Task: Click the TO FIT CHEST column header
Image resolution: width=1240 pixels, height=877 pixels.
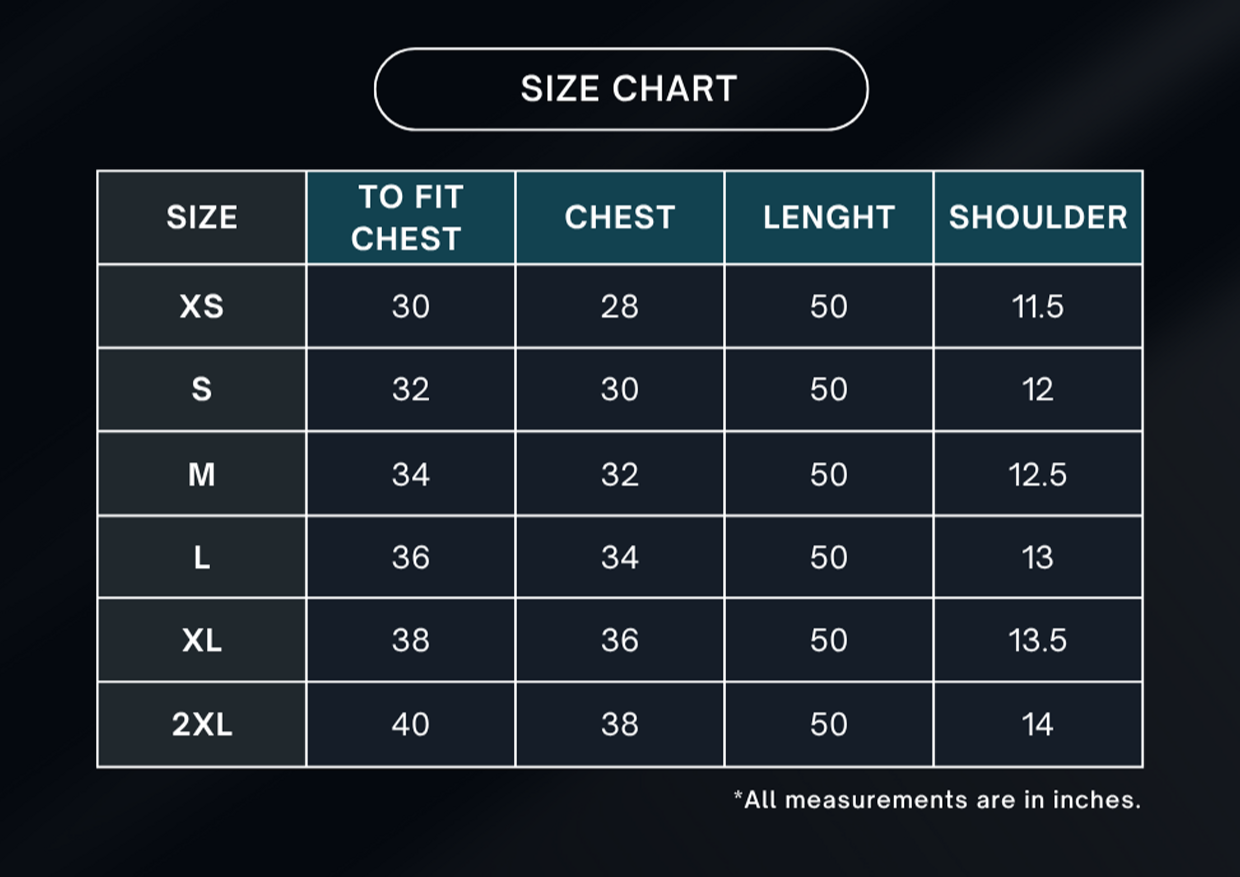Action: pyautogui.click(x=410, y=218)
